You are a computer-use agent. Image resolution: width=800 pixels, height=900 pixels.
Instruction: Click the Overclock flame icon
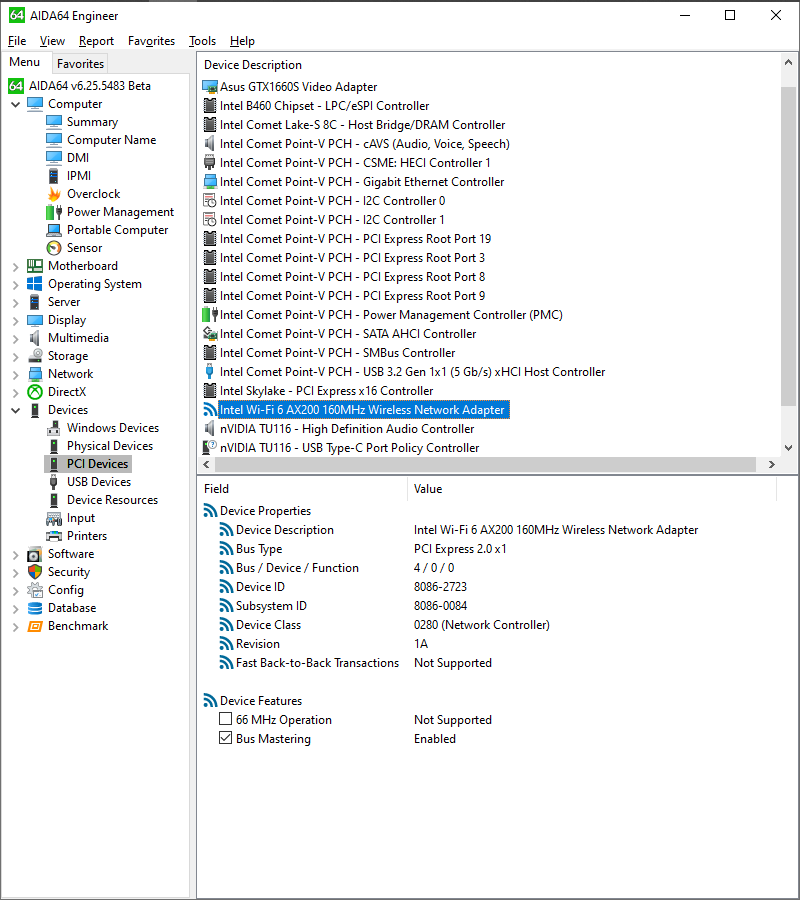[x=54, y=194]
